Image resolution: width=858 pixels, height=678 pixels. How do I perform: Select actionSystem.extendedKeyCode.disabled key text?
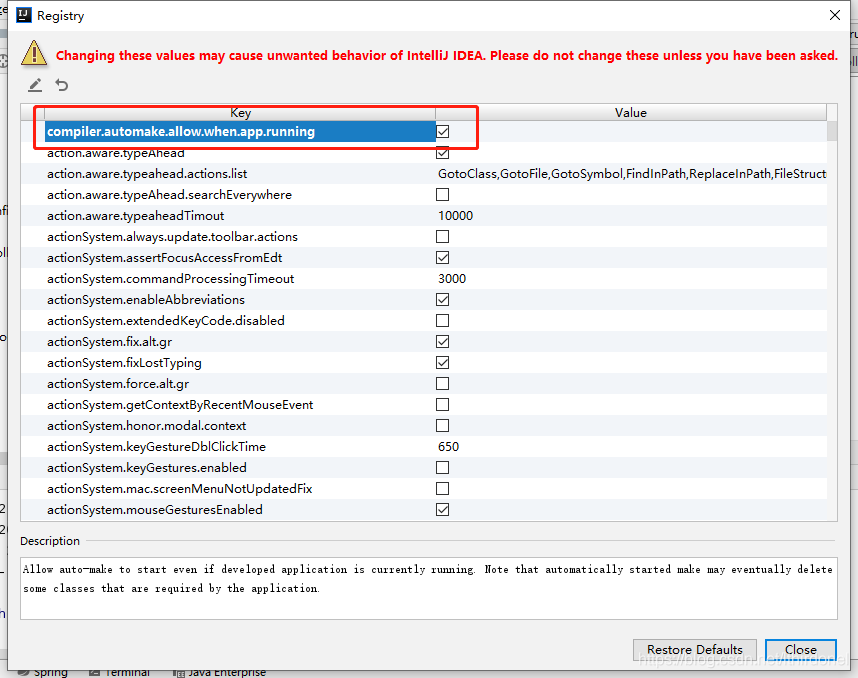166,321
